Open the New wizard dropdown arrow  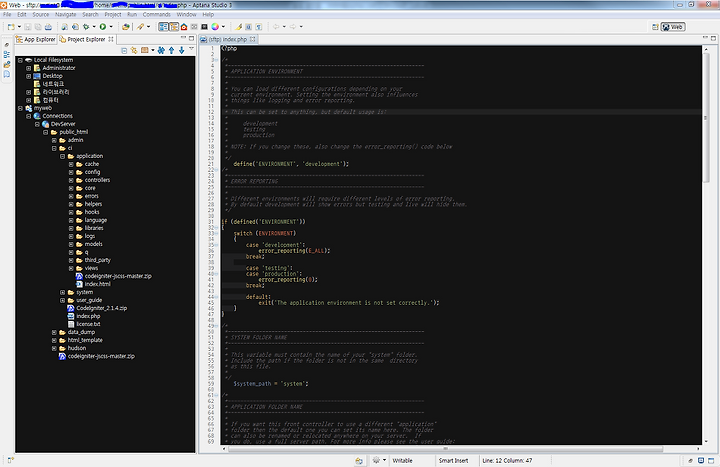[19, 27]
